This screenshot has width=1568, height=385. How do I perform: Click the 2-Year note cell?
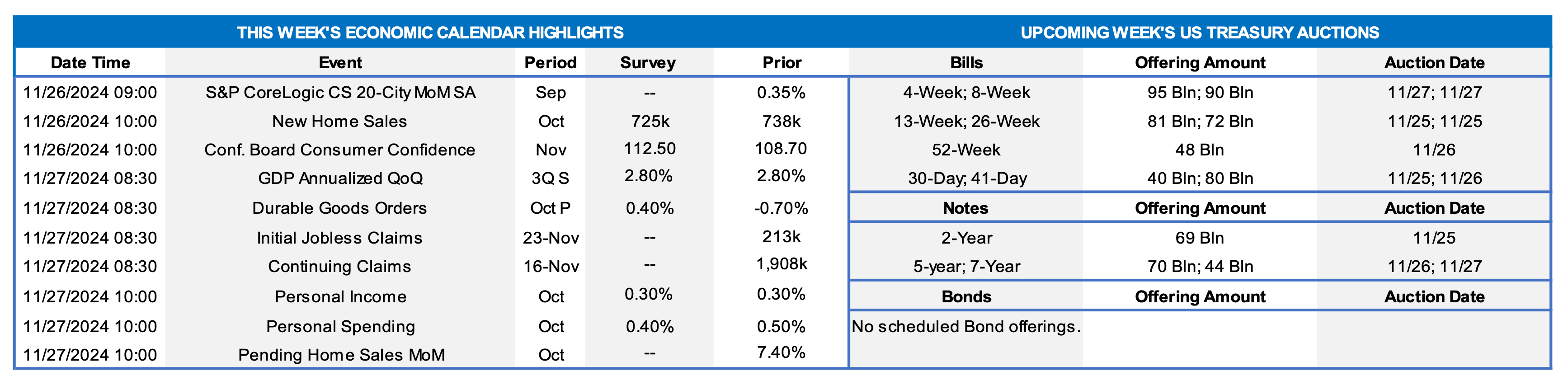tap(966, 239)
